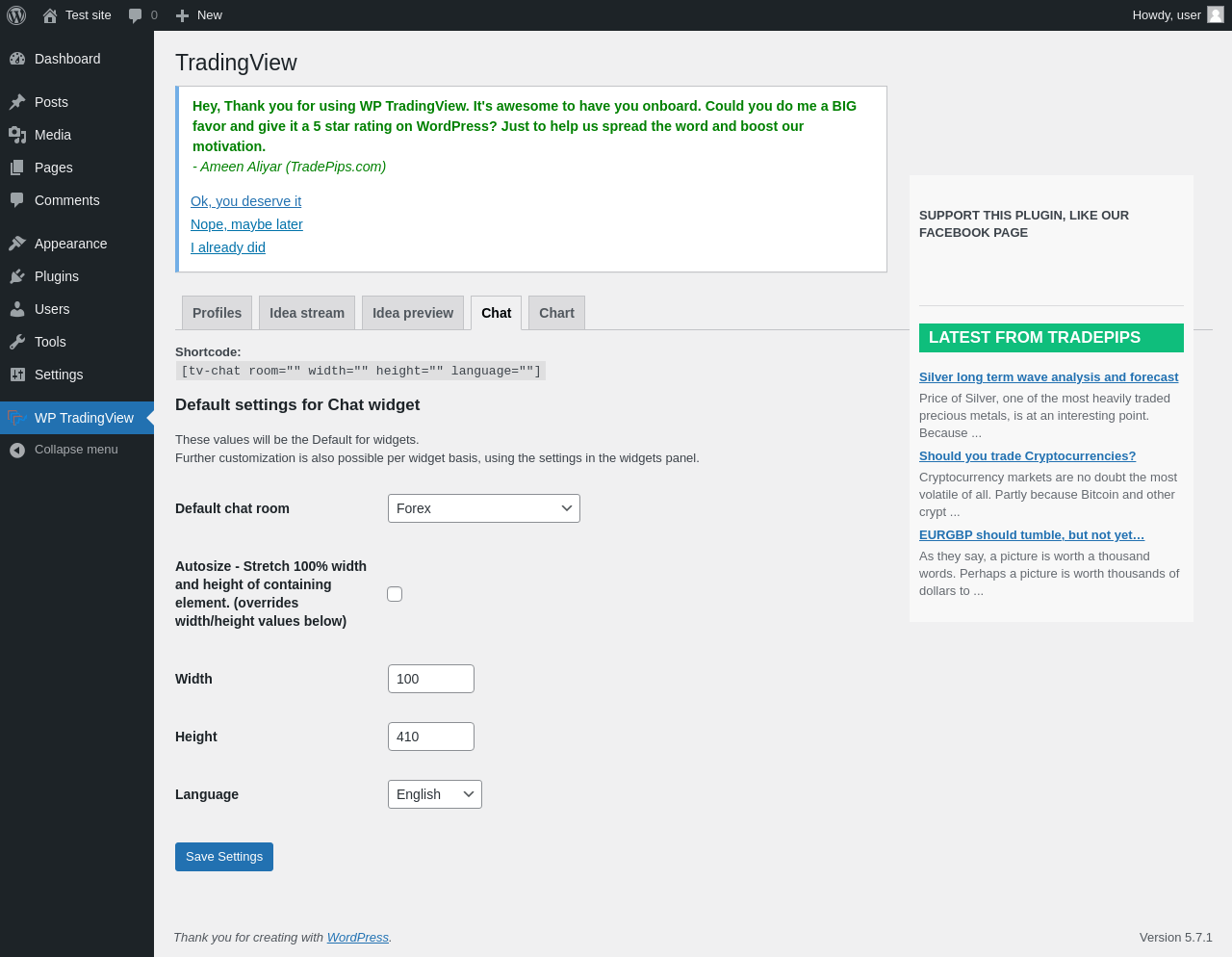
Task: Click the user avatar icon
Action: [1216, 14]
